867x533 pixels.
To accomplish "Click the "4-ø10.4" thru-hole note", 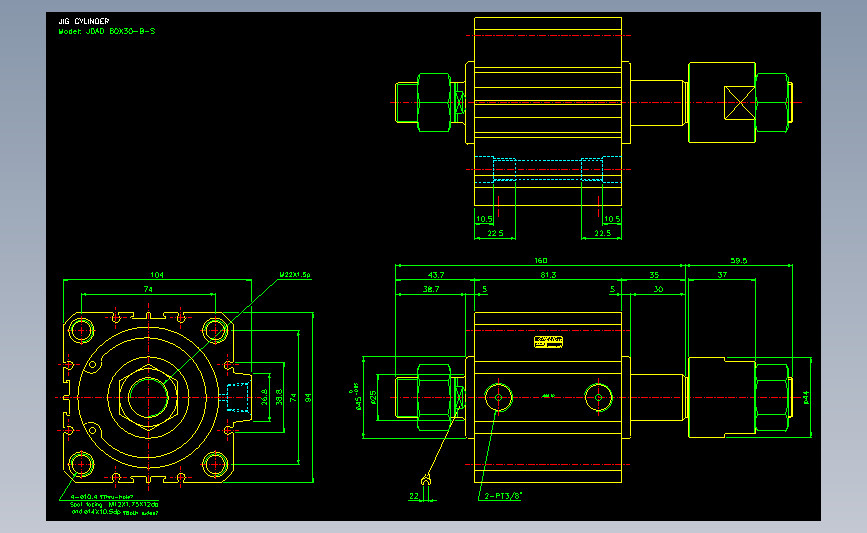I will (102, 497).
